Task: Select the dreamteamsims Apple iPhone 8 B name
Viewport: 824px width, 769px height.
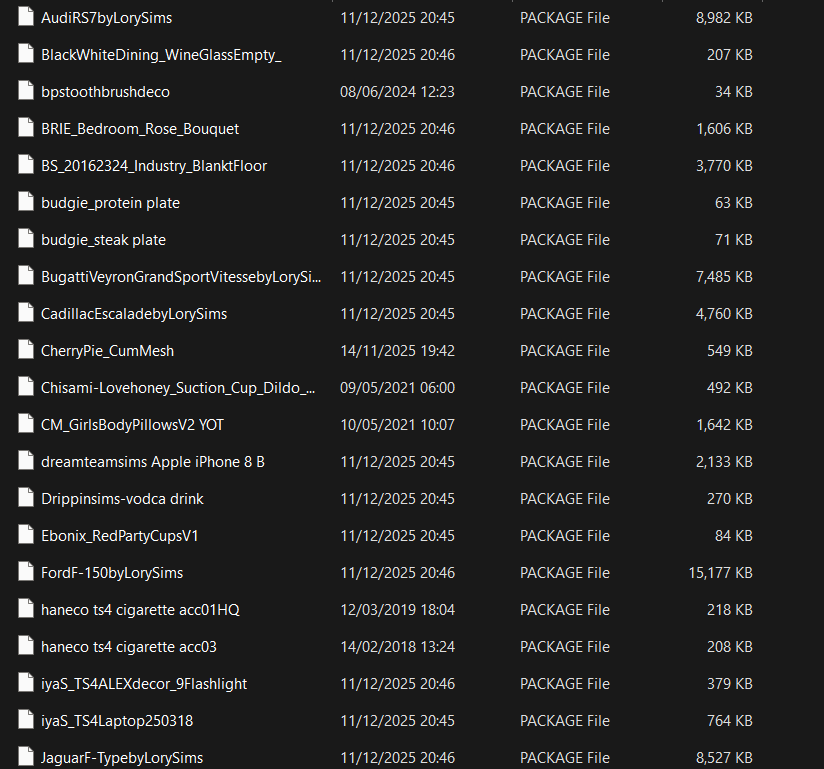Action: tap(153, 462)
